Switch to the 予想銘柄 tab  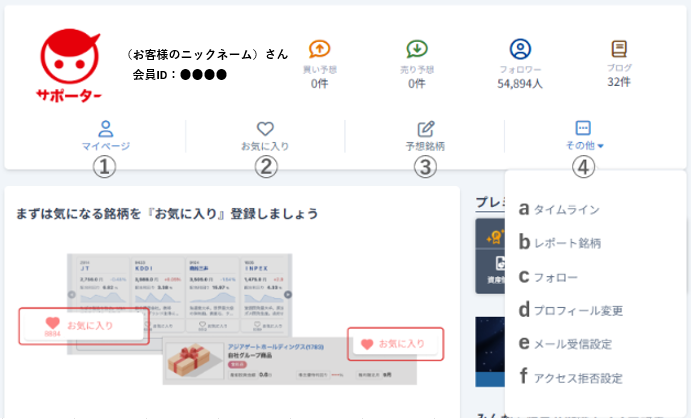coord(425,136)
